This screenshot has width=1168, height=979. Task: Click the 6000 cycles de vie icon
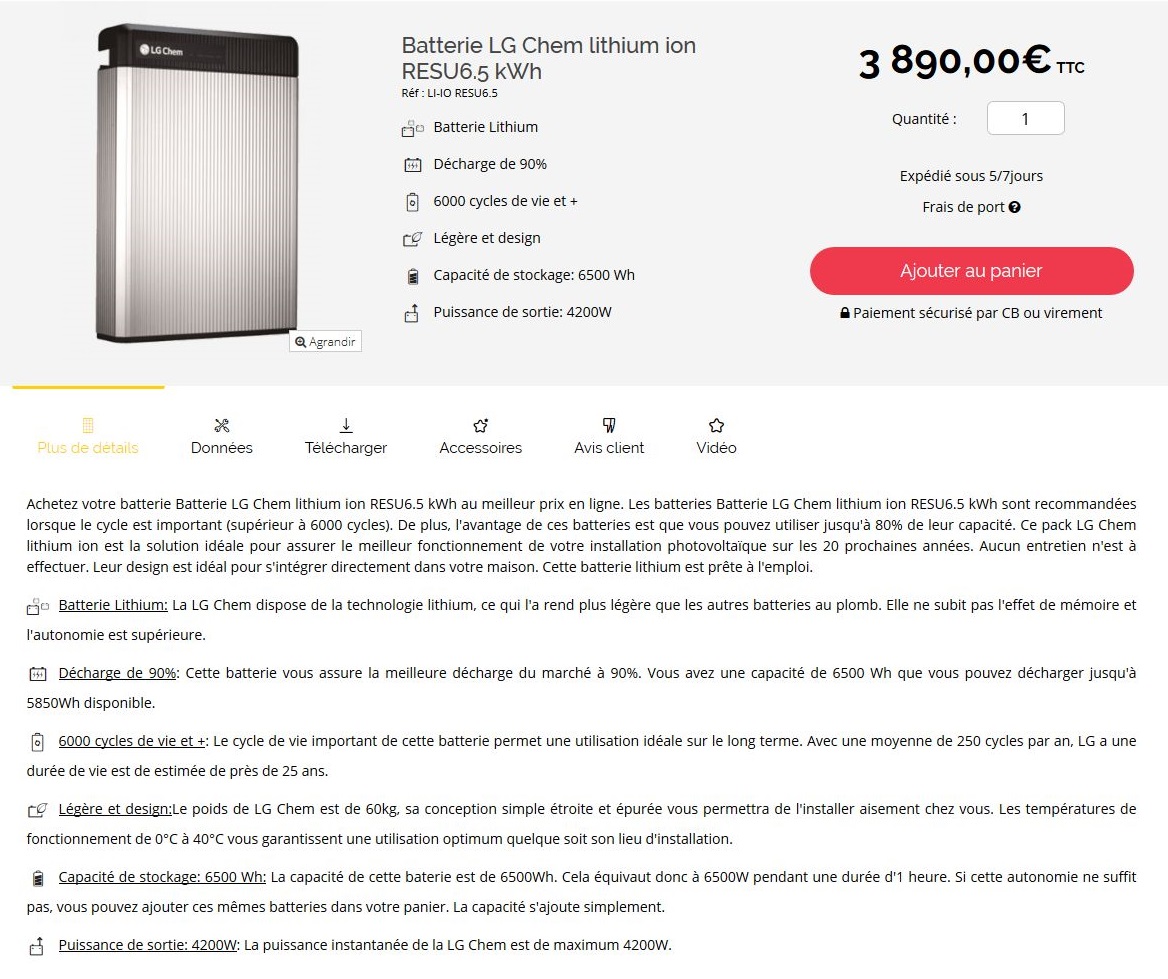(412, 202)
